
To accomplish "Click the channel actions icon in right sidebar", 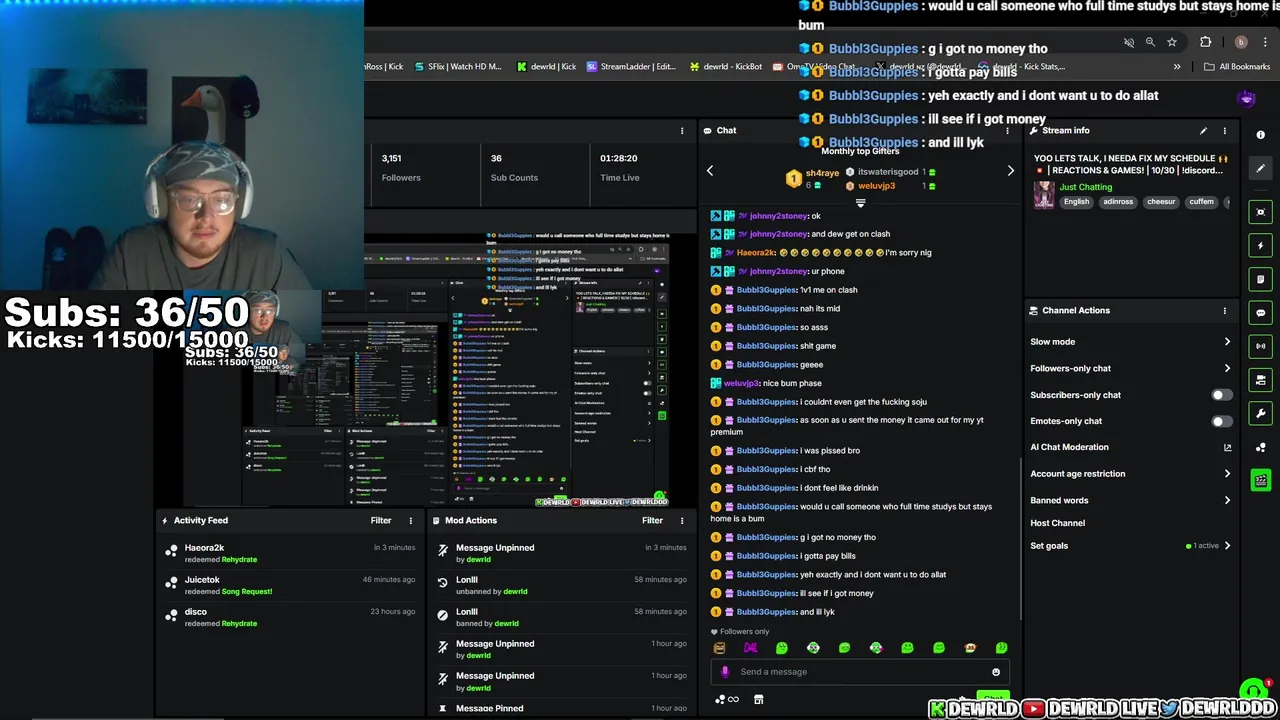I will (x=1260, y=380).
